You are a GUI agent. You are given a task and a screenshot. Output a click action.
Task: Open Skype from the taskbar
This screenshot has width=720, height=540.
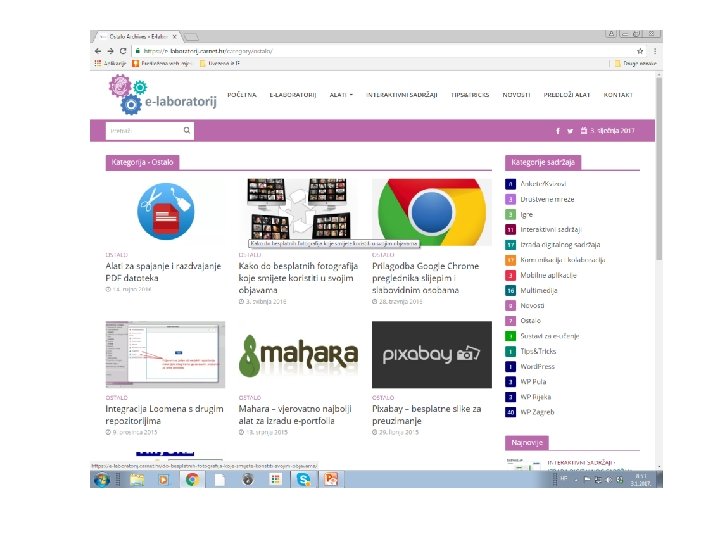[x=303, y=480]
